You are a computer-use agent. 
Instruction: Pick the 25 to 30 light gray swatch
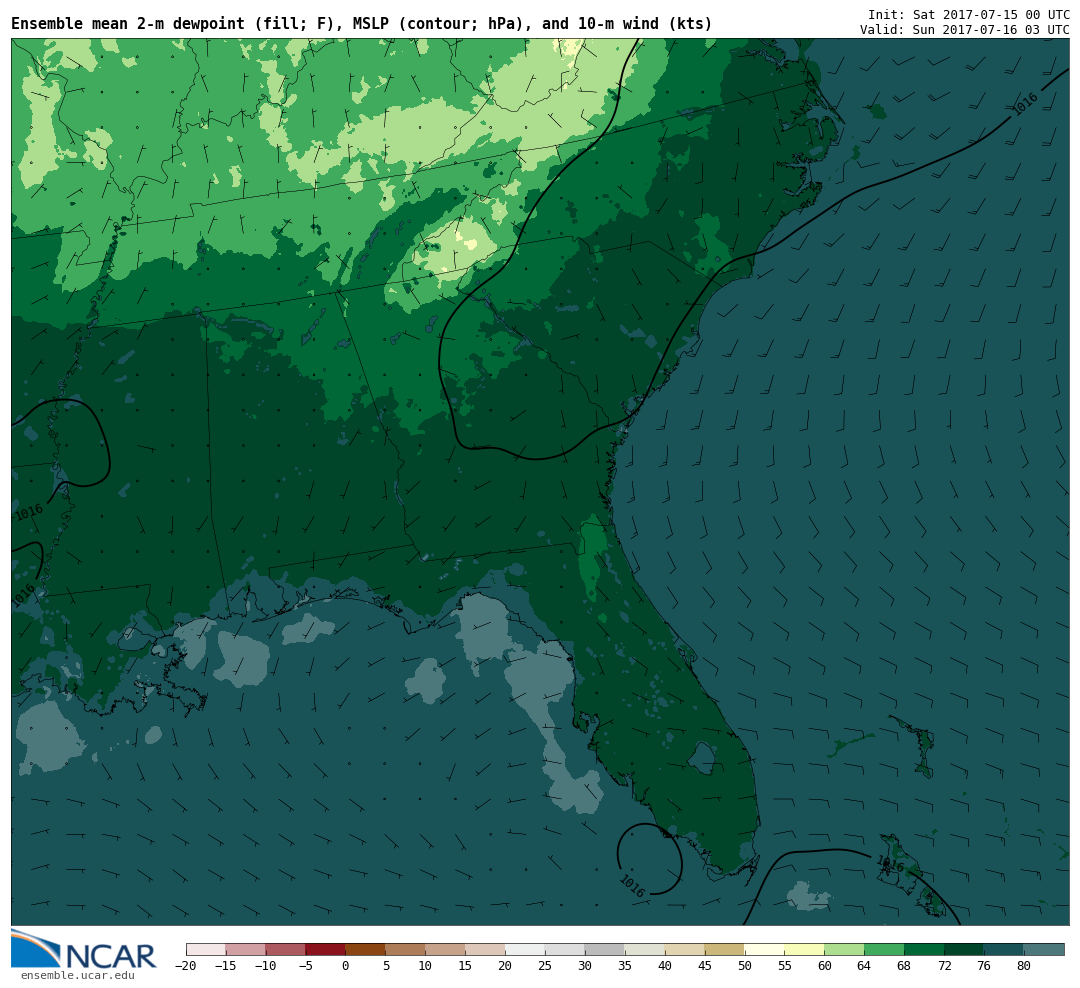[565, 949]
